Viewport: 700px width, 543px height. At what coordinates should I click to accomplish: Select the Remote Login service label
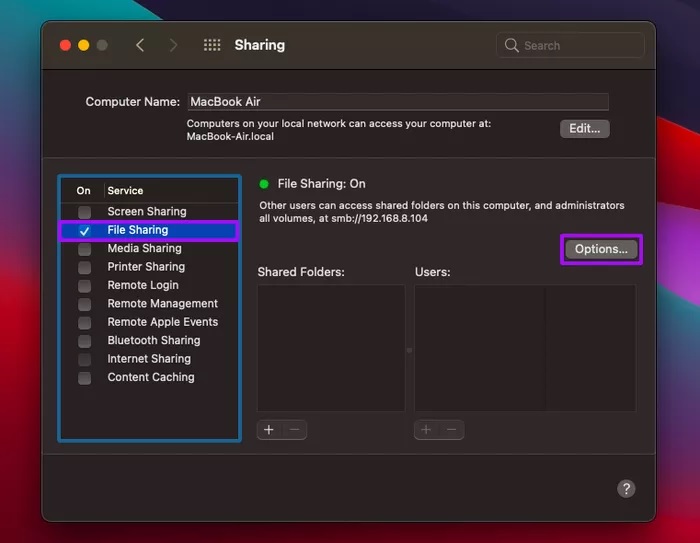[x=143, y=285]
